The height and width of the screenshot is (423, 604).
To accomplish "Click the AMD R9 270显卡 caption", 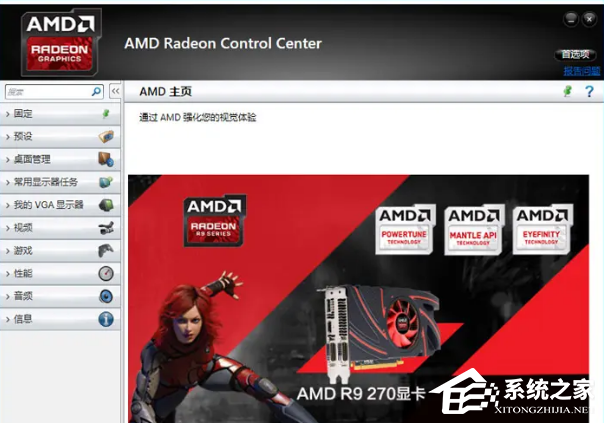I will tap(361, 394).
